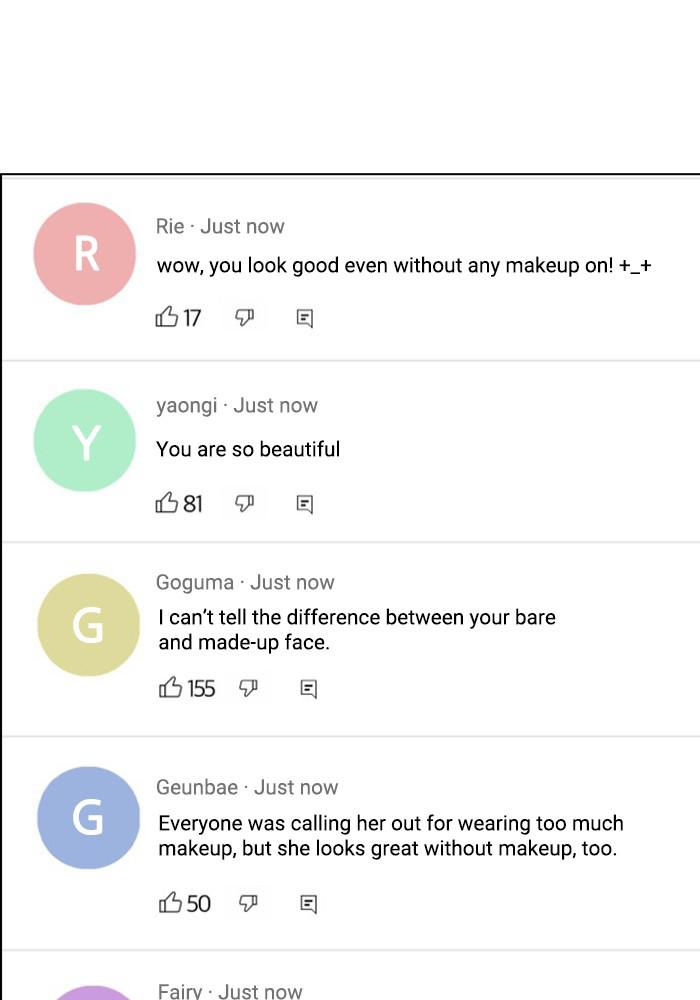Open Rie's pink profile avatar
This screenshot has height=1000, width=700.
click(x=84, y=254)
